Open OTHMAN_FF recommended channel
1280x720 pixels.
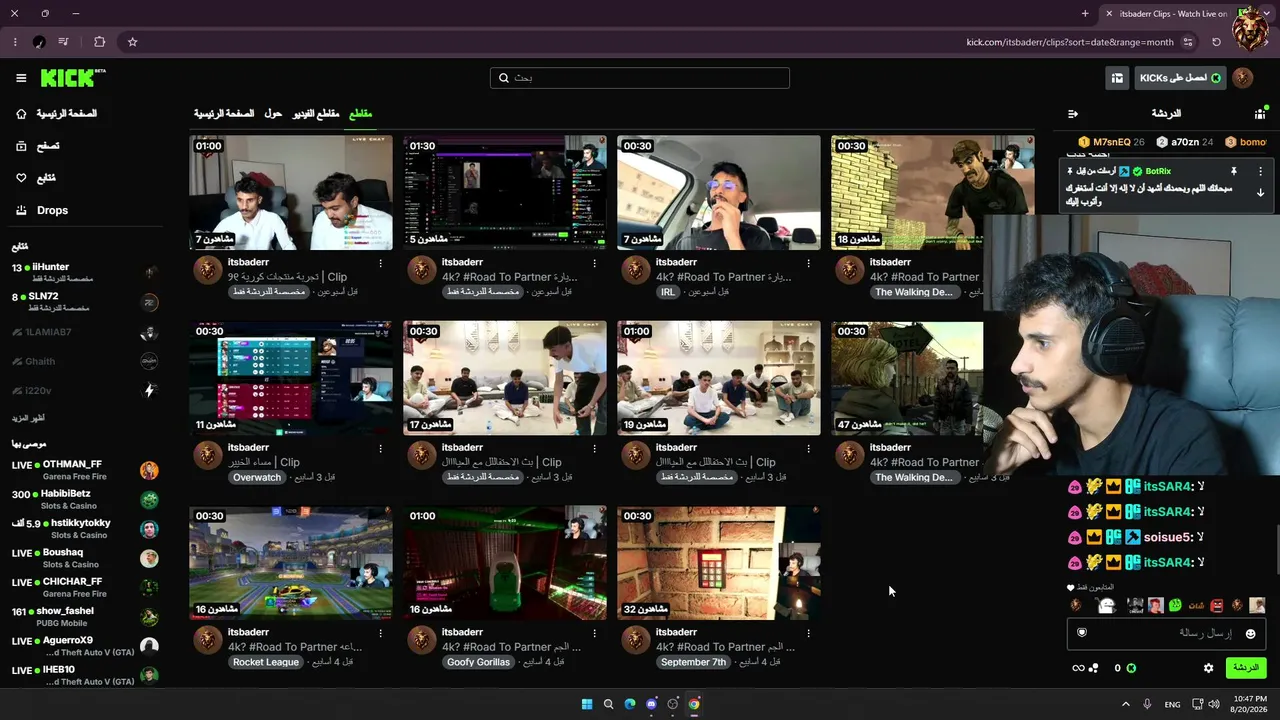85,470
